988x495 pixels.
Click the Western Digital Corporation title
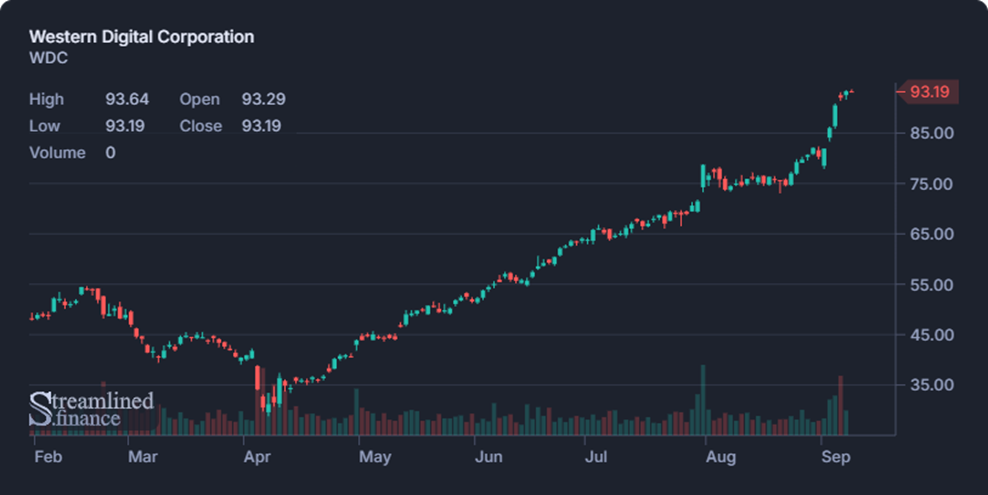(142, 37)
